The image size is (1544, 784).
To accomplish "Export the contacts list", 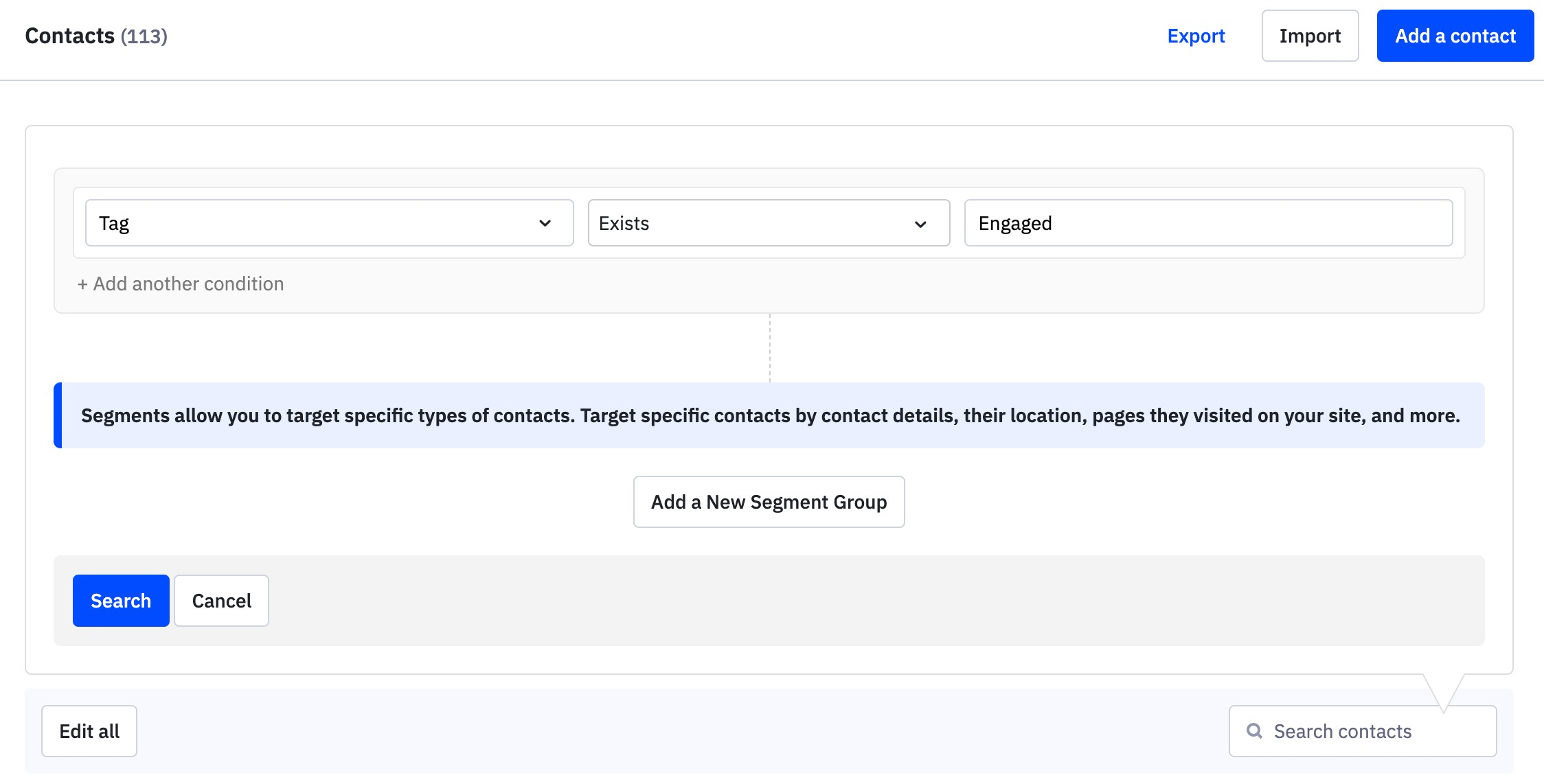I will pyautogui.click(x=1196, y=36).
